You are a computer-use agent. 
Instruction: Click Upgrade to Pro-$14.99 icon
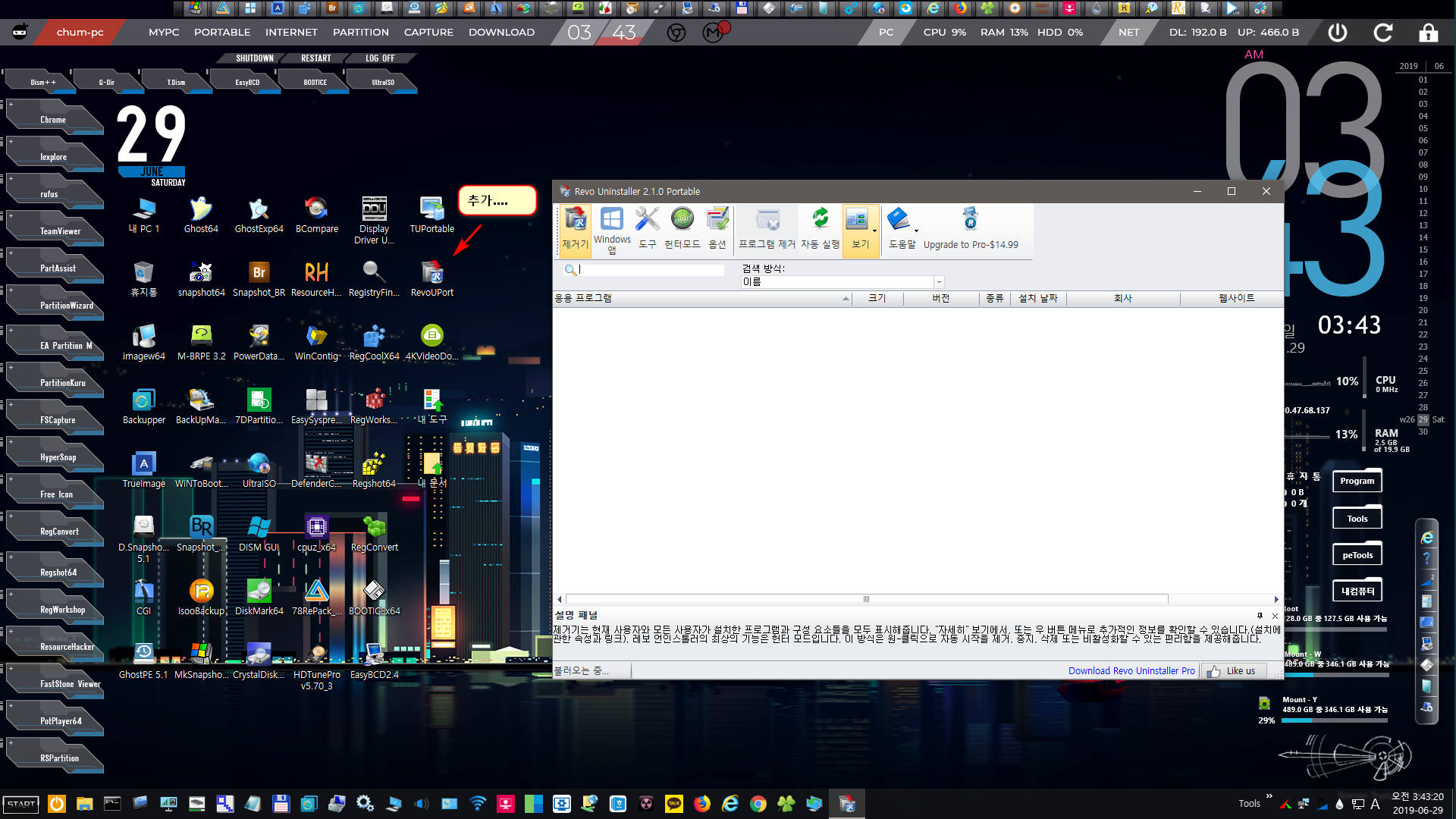click(x=971, y=229)
